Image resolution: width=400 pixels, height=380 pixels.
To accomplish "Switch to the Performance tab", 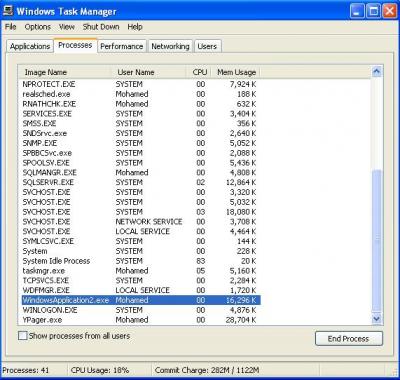I will [122, 46].
